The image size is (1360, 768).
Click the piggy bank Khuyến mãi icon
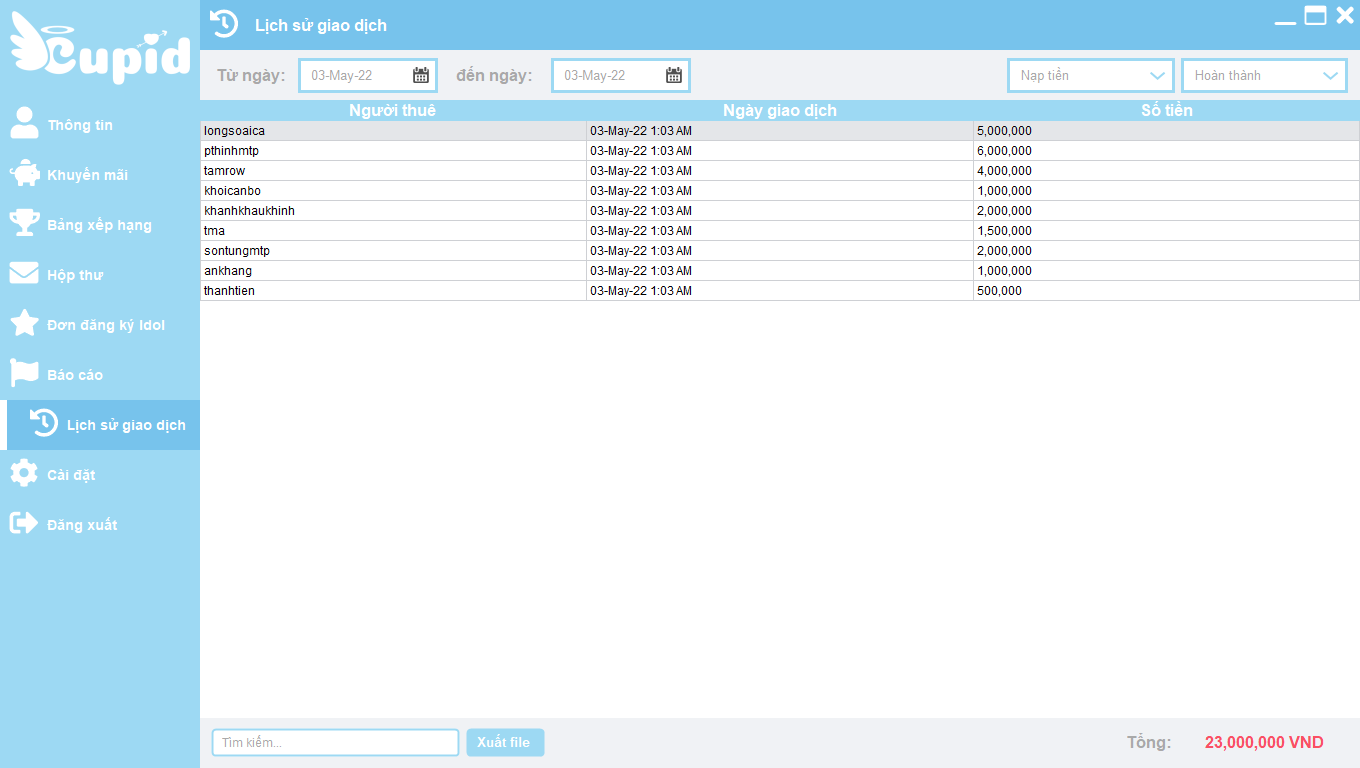point(24,174)
